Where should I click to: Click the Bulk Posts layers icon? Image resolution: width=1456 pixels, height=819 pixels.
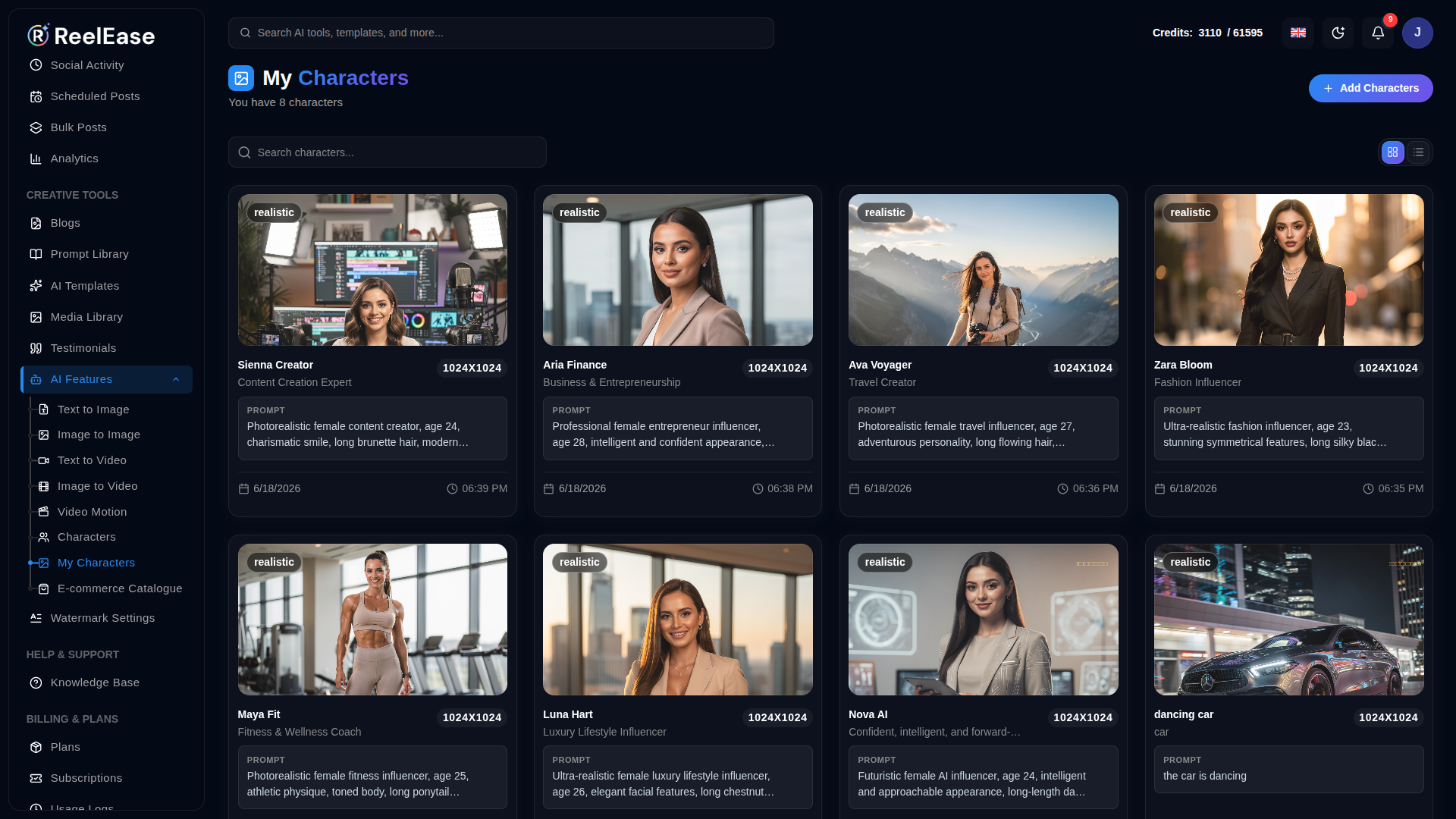36,127
